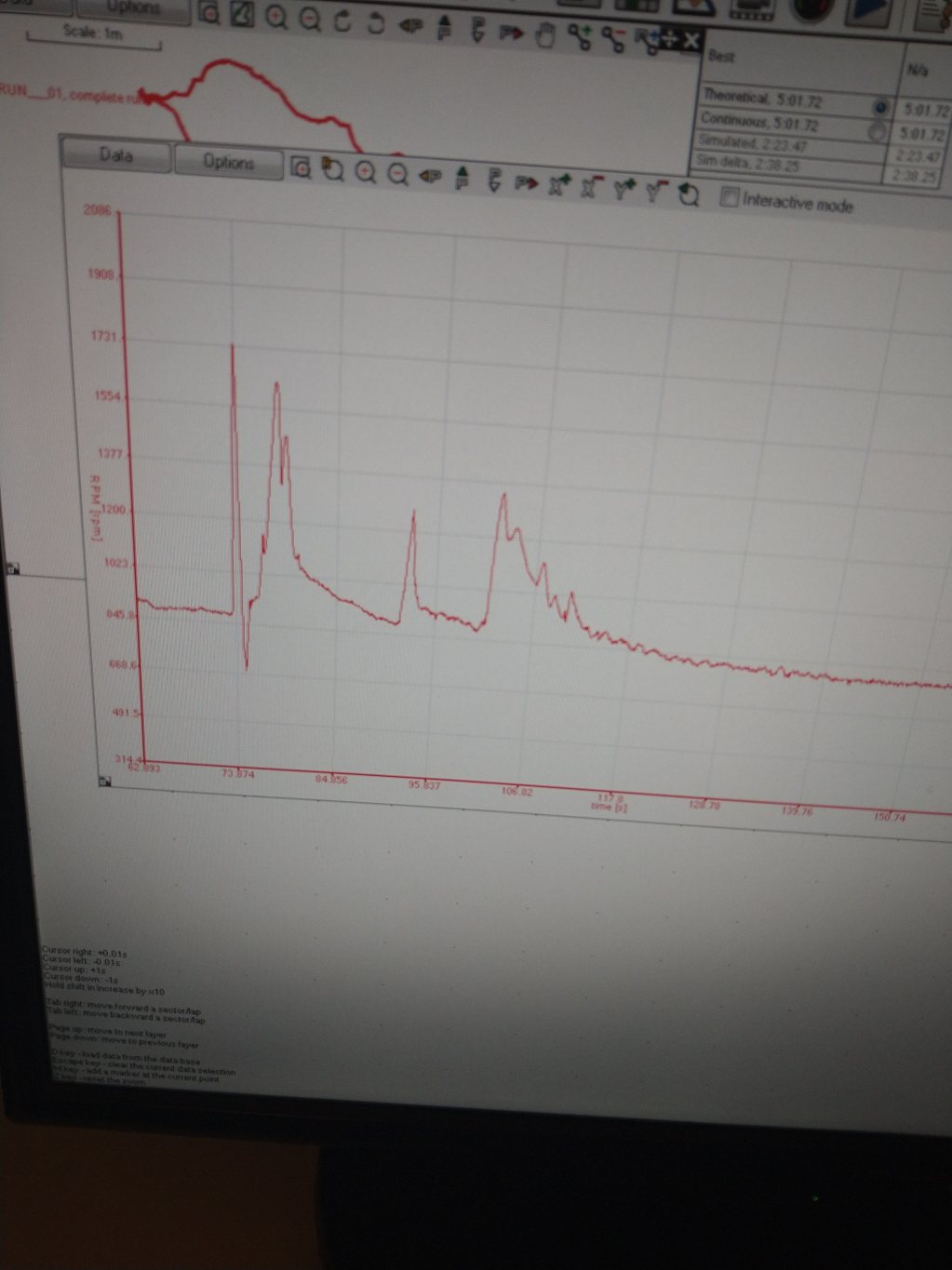Screen dimensions: 952x1270
Task: Select the Theoretical 5:01.72 radio button
Action: pos(879,107)
